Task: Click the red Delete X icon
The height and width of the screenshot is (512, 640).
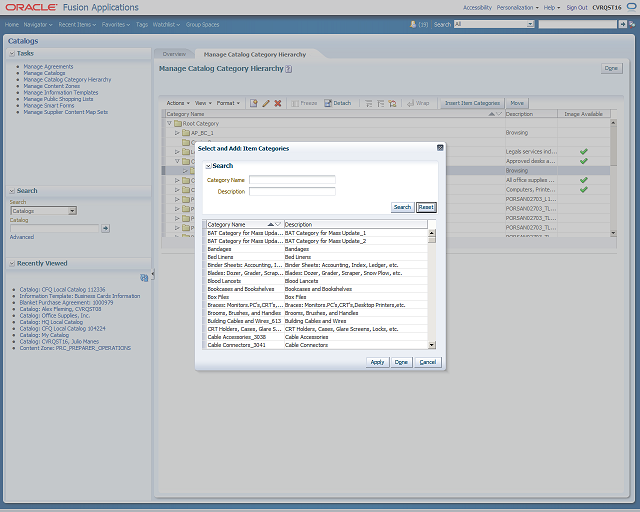Action: [x=278, y=103]
